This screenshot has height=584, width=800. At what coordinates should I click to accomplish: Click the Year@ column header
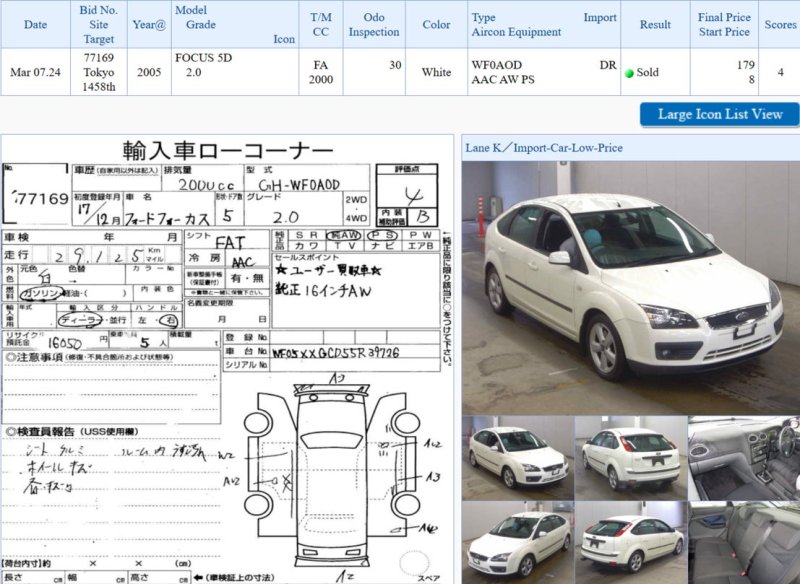149,25
